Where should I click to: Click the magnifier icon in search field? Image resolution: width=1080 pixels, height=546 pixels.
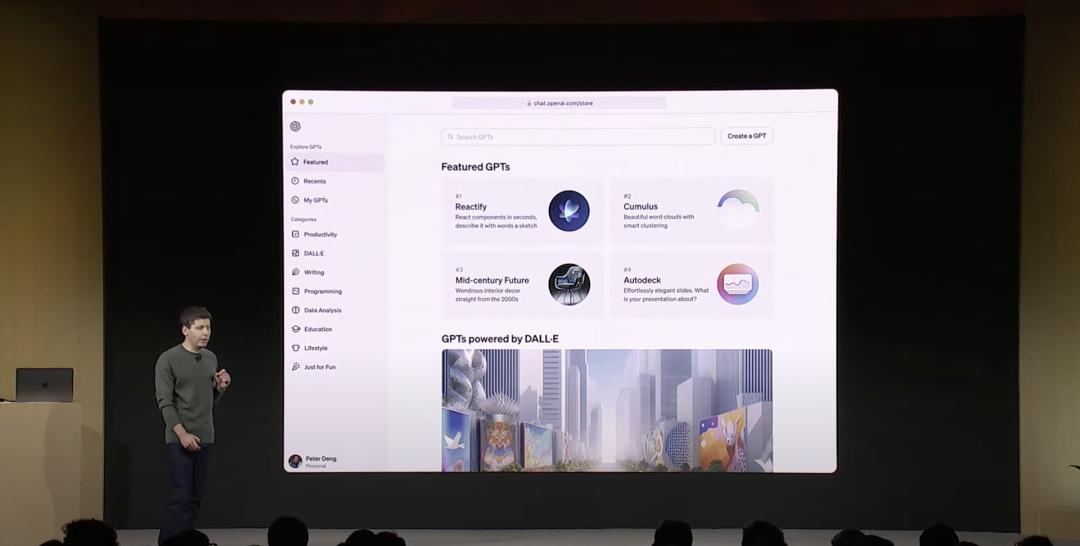(x=450, y=137)
